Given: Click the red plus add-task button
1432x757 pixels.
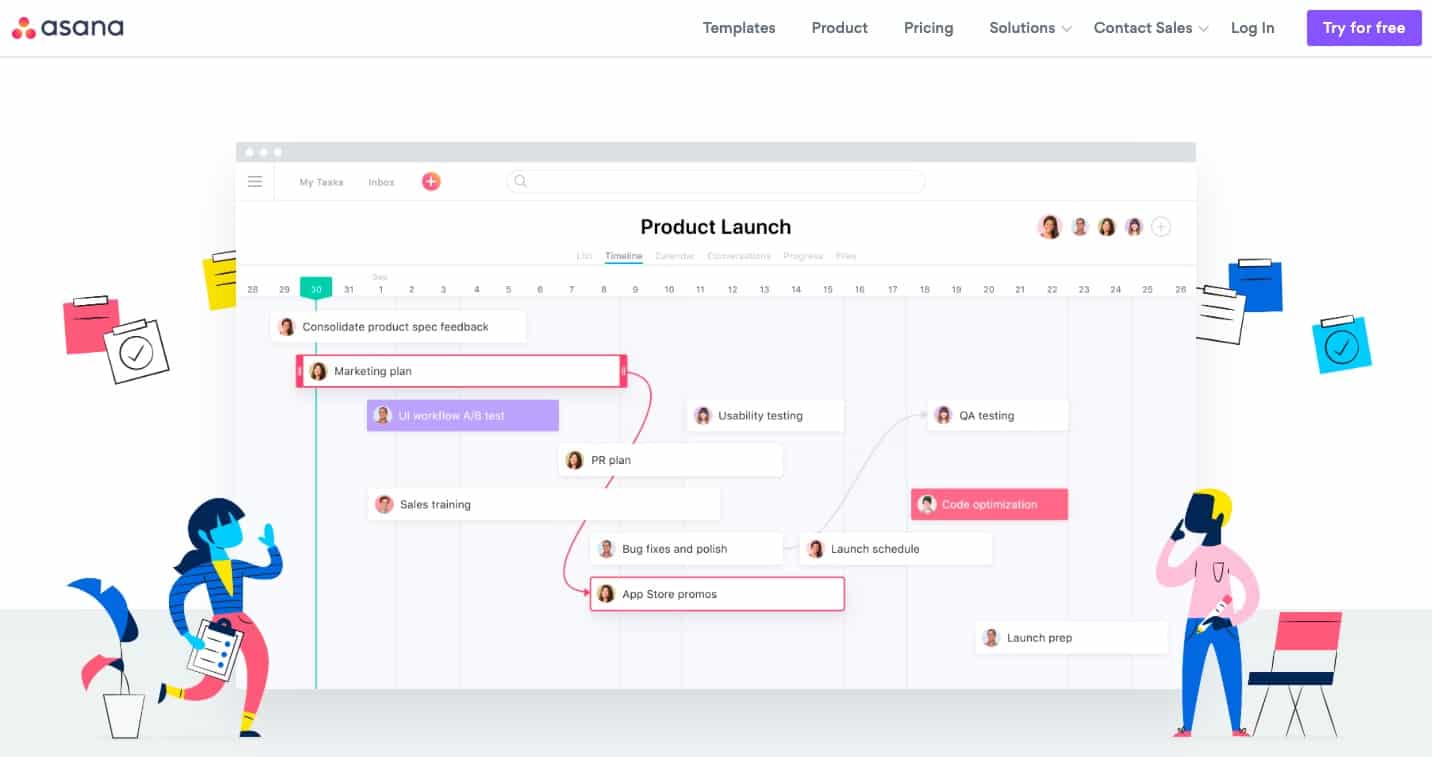Looking at the screenshot, I should point(431,182).
